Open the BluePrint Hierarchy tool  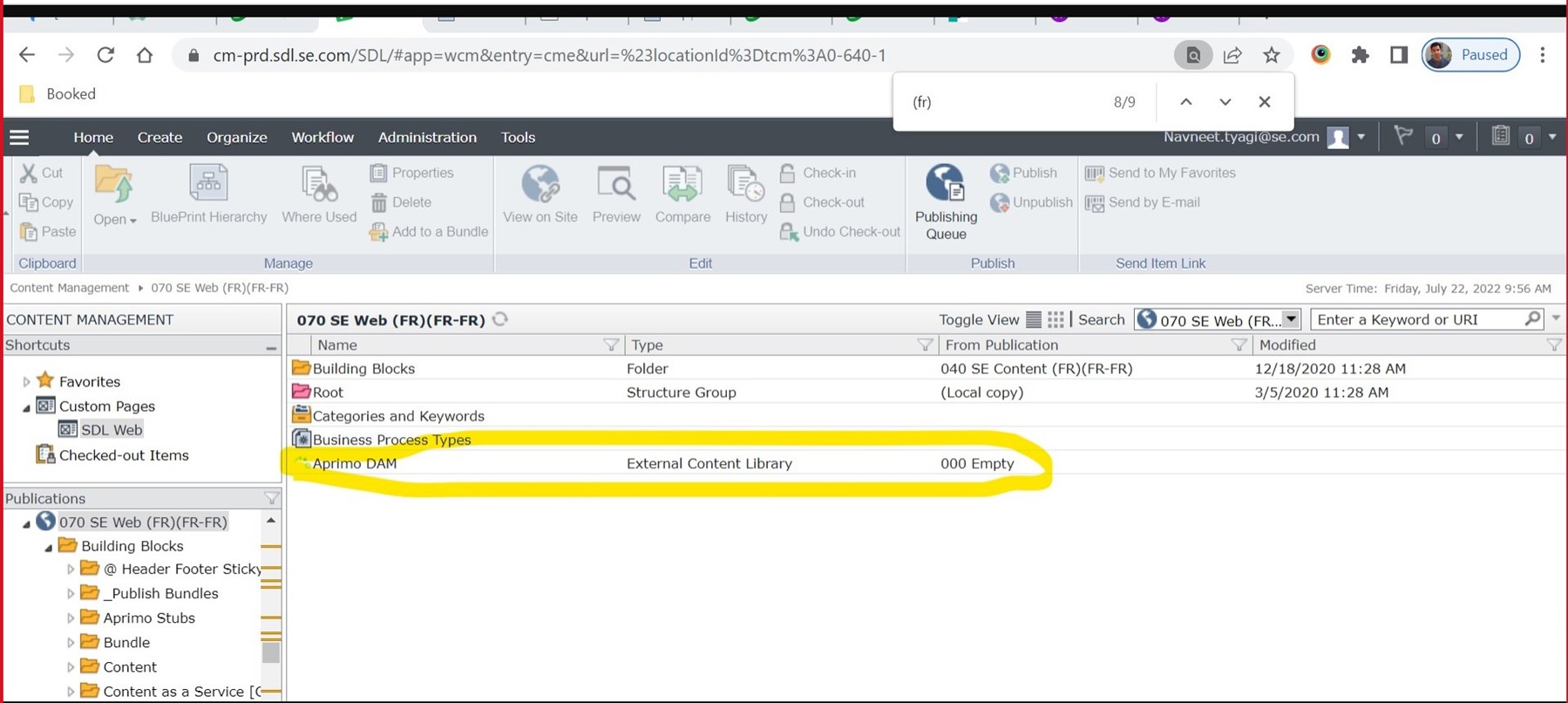(x=208, y=195)
